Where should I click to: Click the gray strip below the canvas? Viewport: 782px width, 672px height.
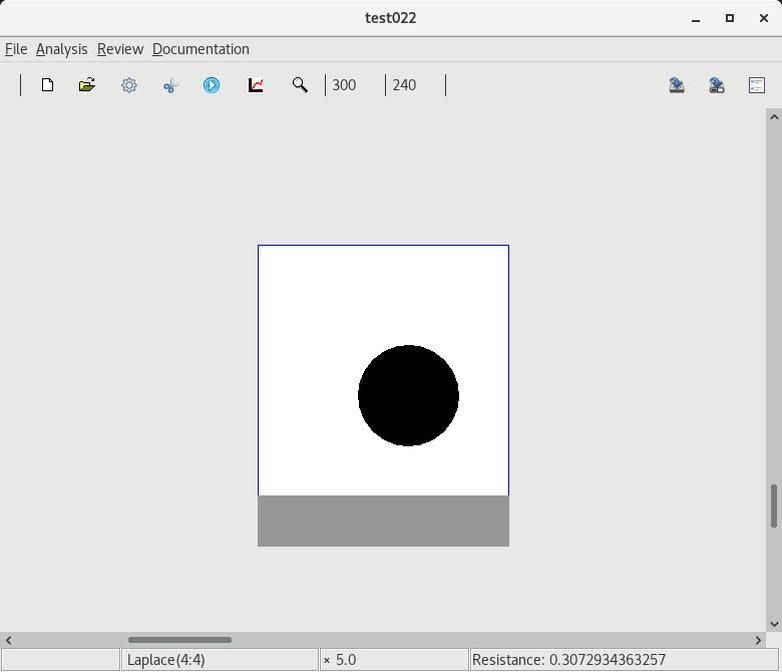383,521
